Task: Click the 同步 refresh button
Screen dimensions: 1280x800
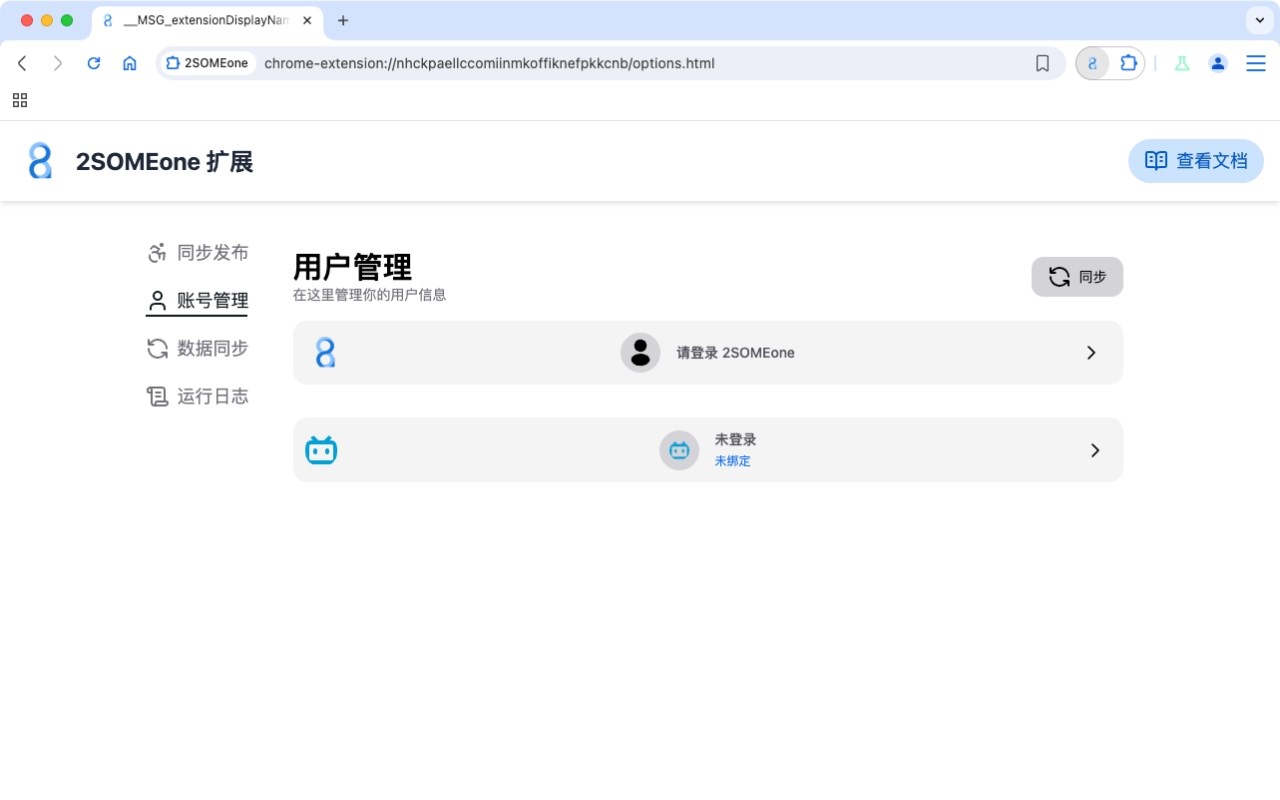Action: click(1077, 277)
